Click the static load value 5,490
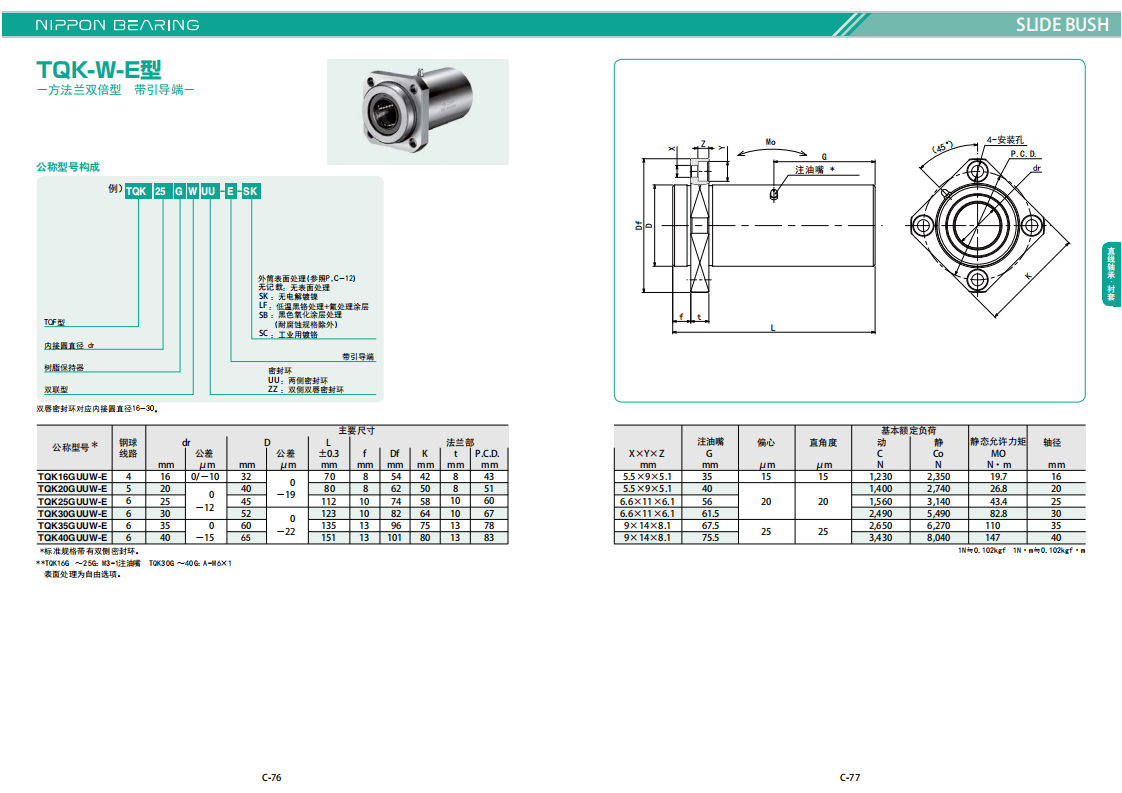Image resolution: width=1122 pixels, height=793 pixels. (938, 513)
